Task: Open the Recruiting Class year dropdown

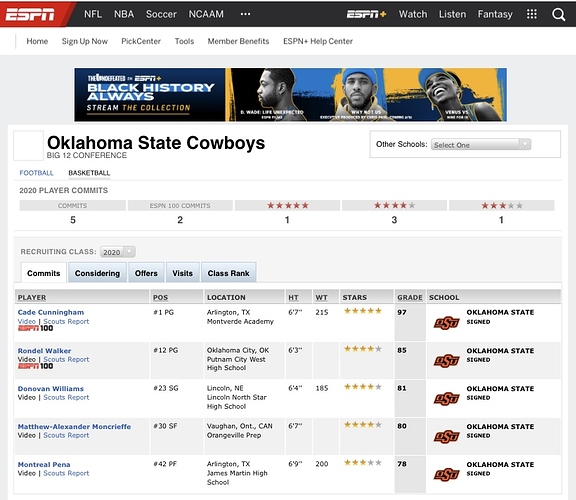Action: (118, 252)
